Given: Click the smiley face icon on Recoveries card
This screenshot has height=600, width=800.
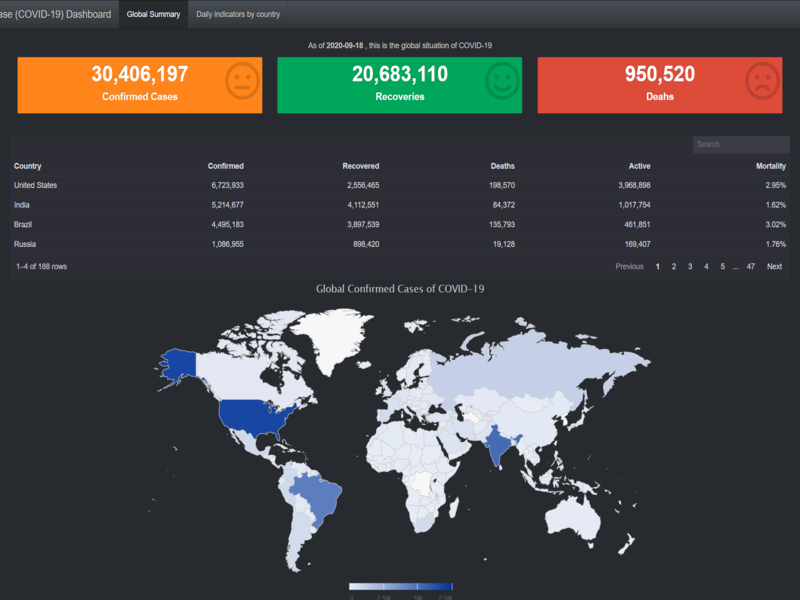Looking at the screenshot, I should 503,81.
